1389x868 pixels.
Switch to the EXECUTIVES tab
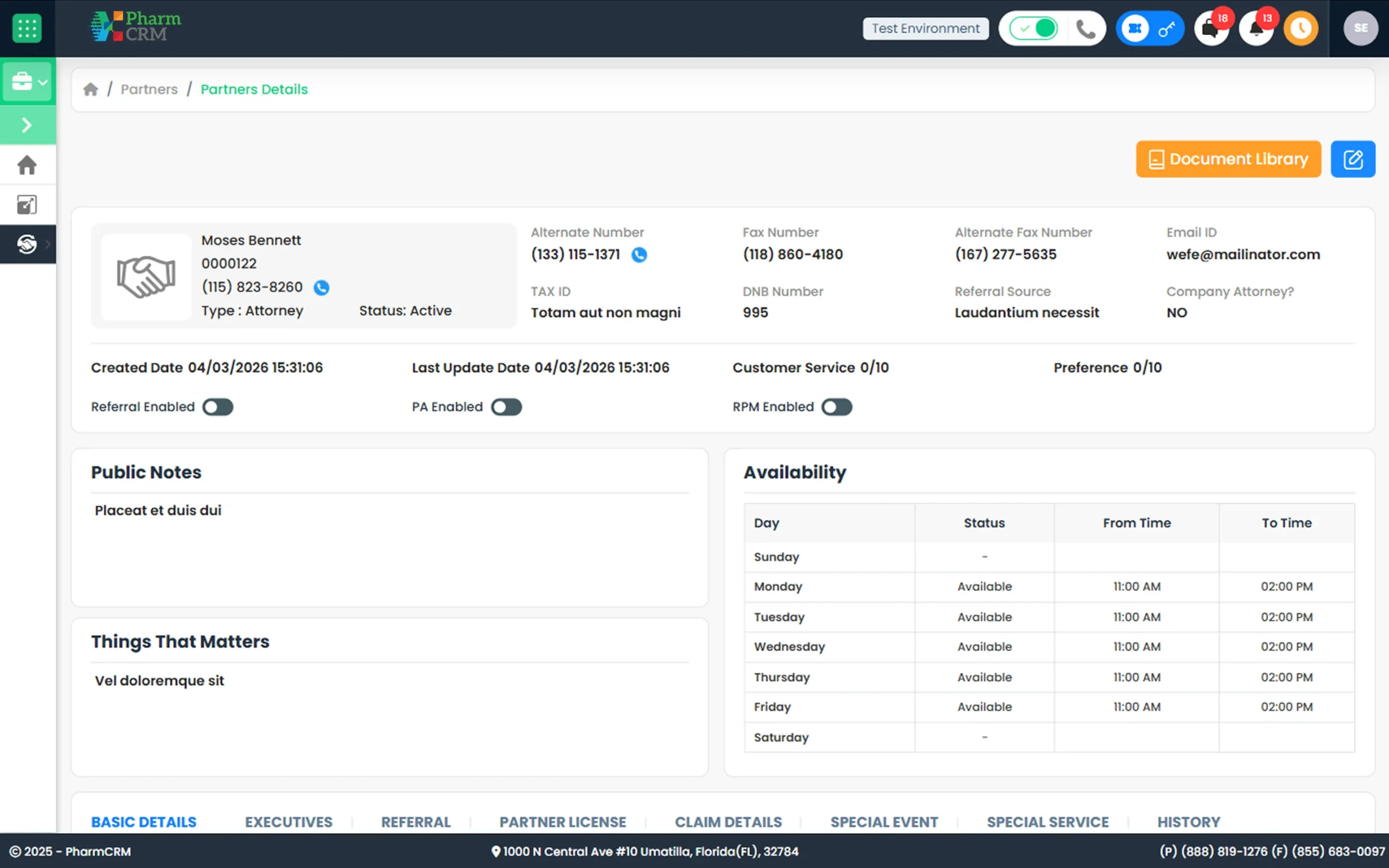pyautogui.click(x=289, y=822)
